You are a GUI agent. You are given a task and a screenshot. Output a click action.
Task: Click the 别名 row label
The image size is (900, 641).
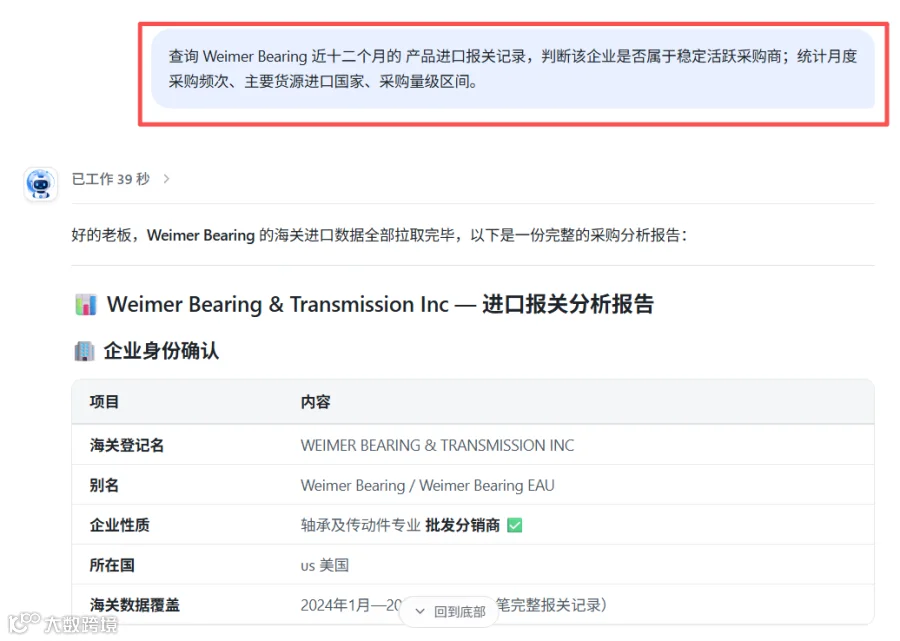[x=104, y=485]
